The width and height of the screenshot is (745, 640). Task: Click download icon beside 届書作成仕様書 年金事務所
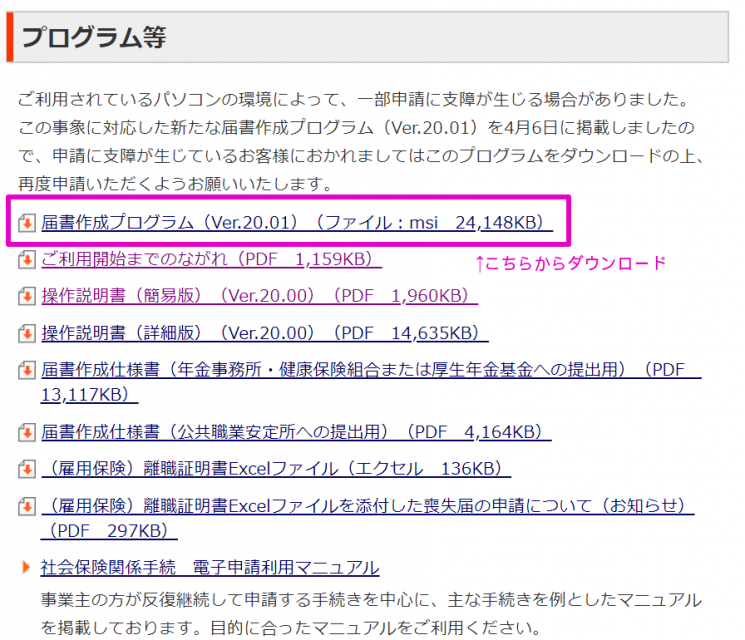click(x=27, y=370)
